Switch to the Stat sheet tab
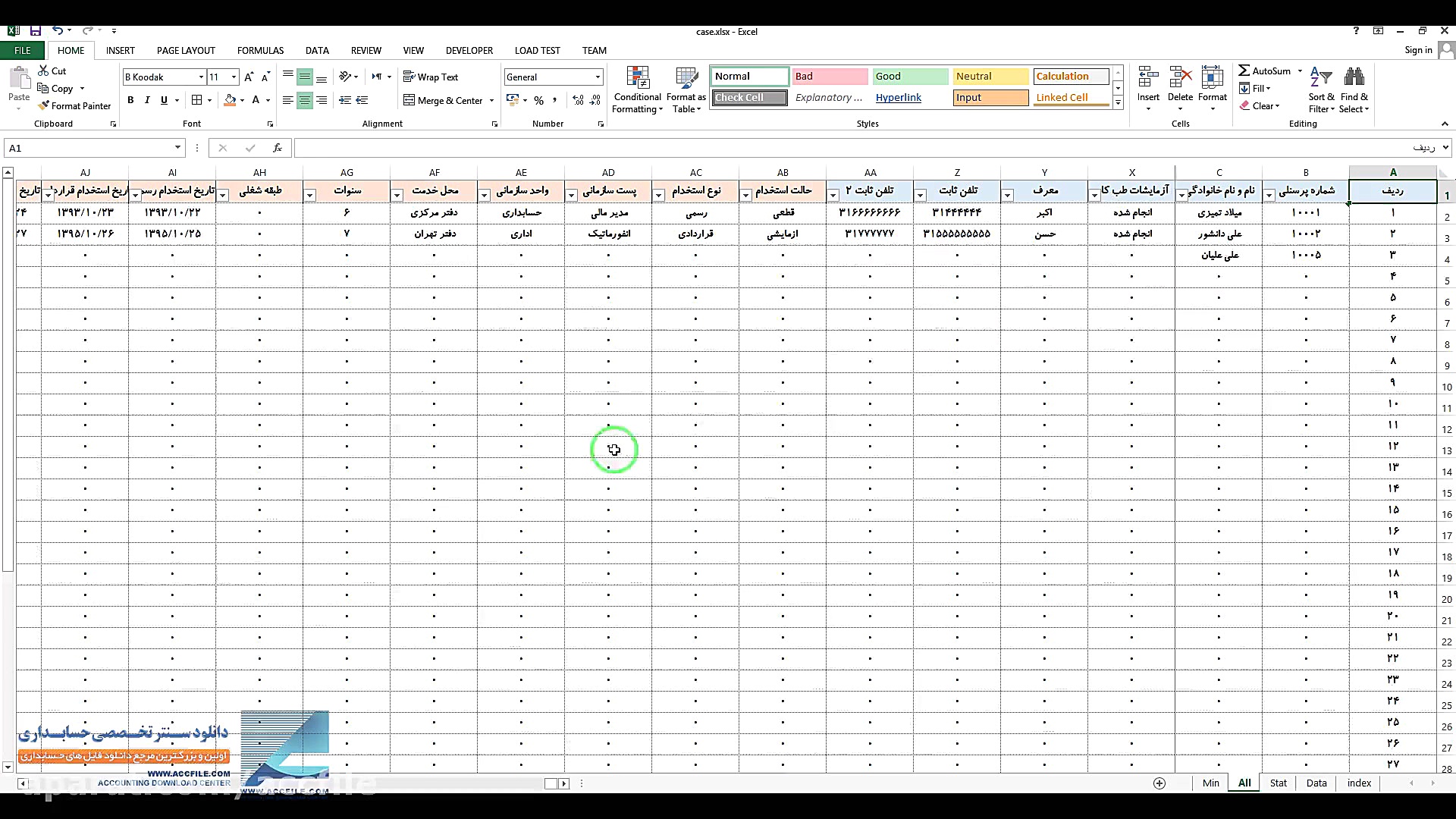Image resolution: width=1456 pixels, height=819 pixels. (1278, 783)
